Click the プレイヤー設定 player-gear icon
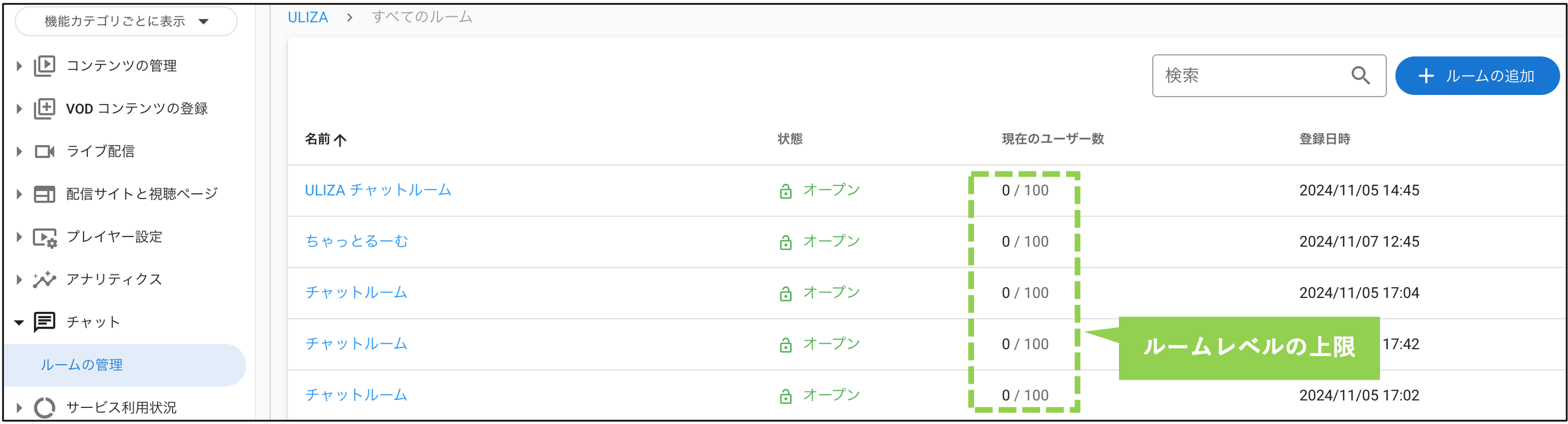Viewport: 1568px width, 424px height. coord(44,237)
